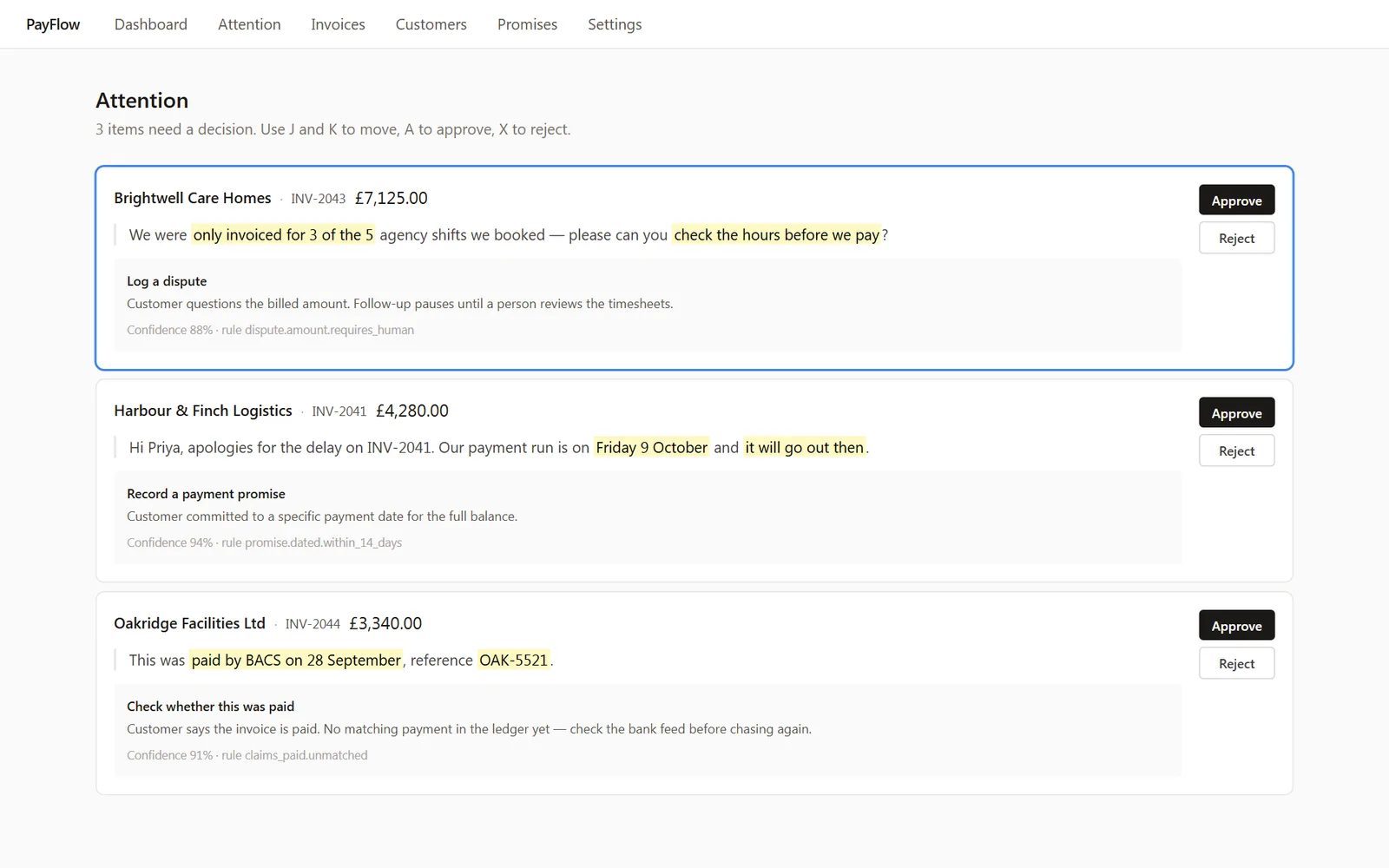The image size is (1389, 868).
Task: Select highlighted 'paid by BACS on 28 September'
Action: 296,660
